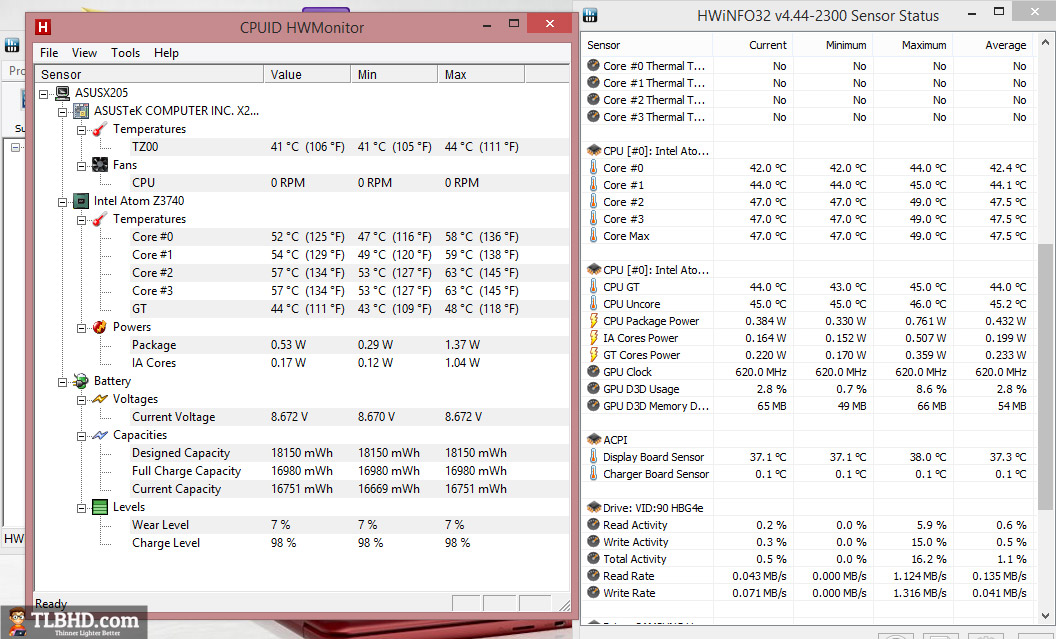Image resolution: width=1056 pixels, height=639 pixels.
Task: Collapse the Intel Atom Z3740 node
Action: point(63,202)
